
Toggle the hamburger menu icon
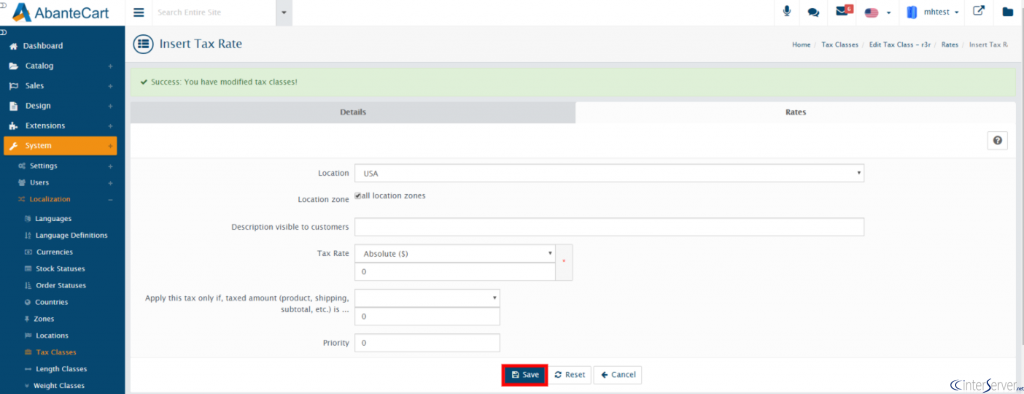coord(138,12)
